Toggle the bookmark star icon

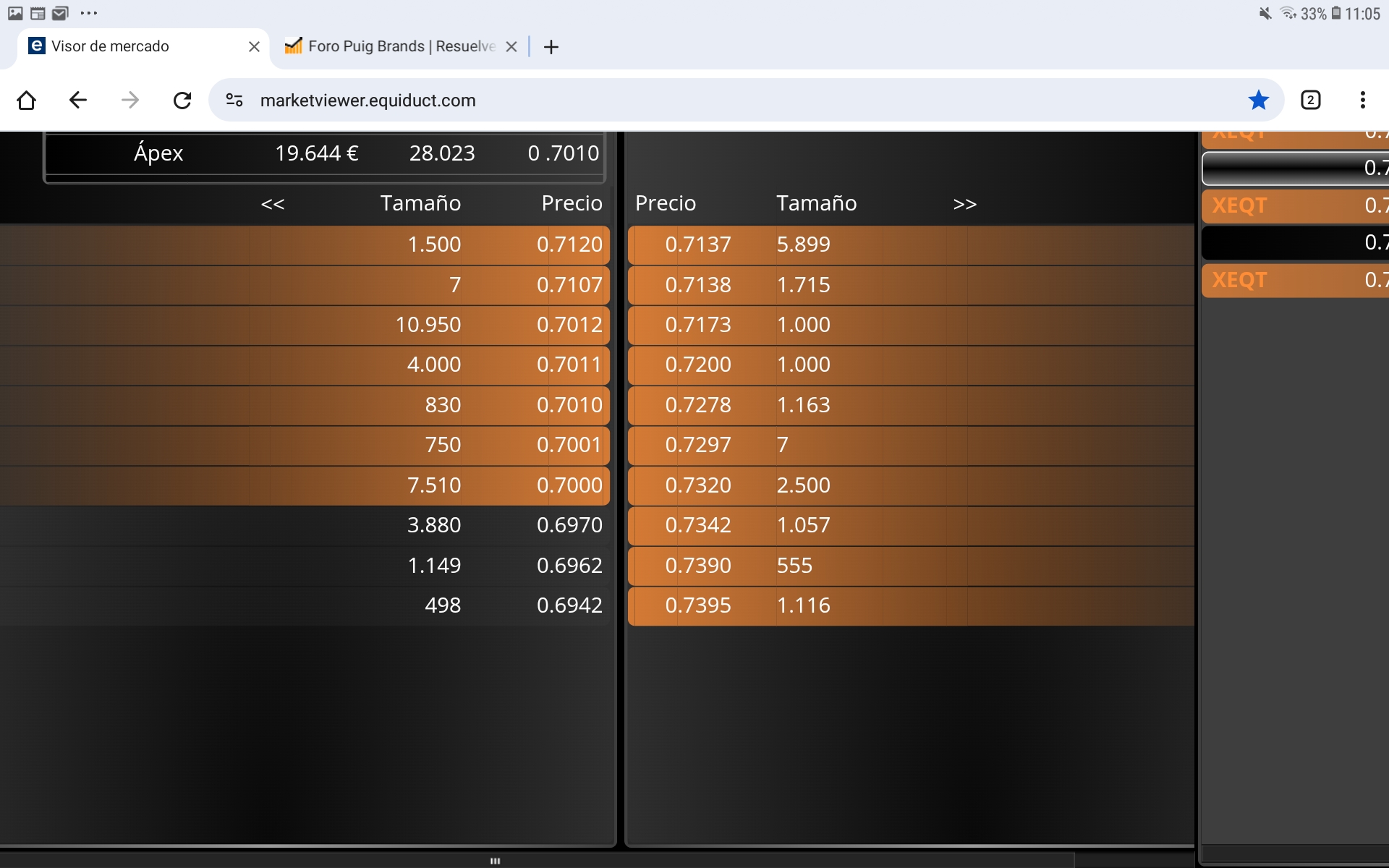coord(1258,100)
